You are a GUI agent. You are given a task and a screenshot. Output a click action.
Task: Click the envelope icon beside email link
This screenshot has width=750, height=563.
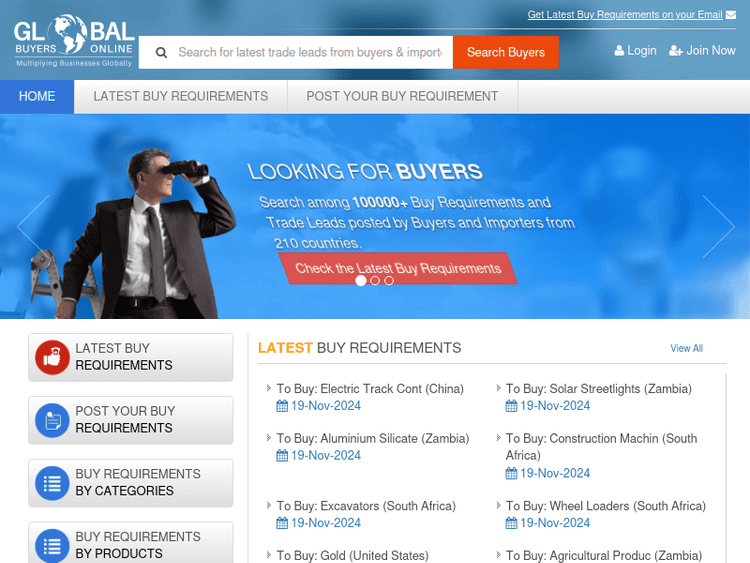tap(730, 15)
